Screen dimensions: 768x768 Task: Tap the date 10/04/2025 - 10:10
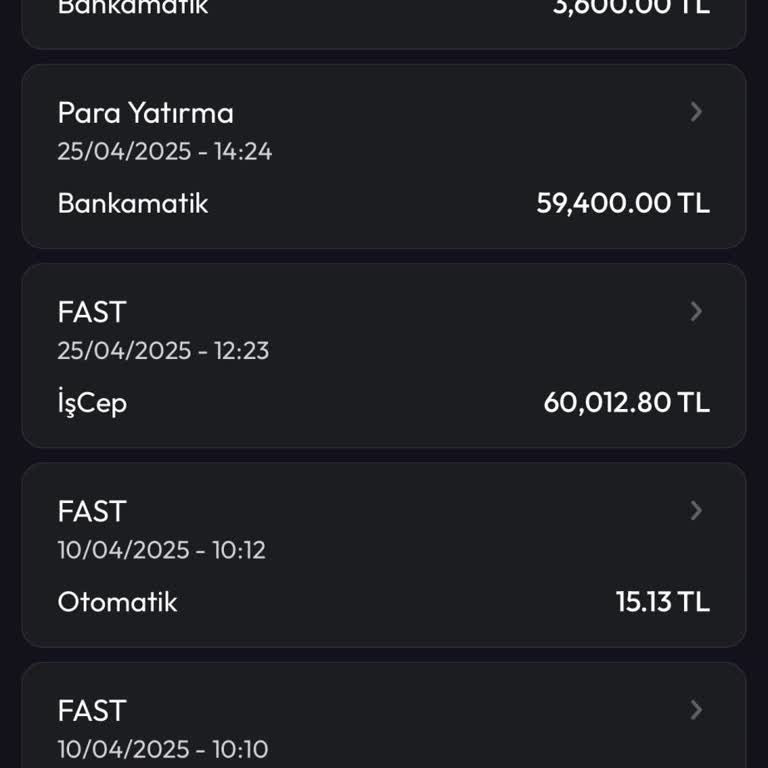point(162,749)
